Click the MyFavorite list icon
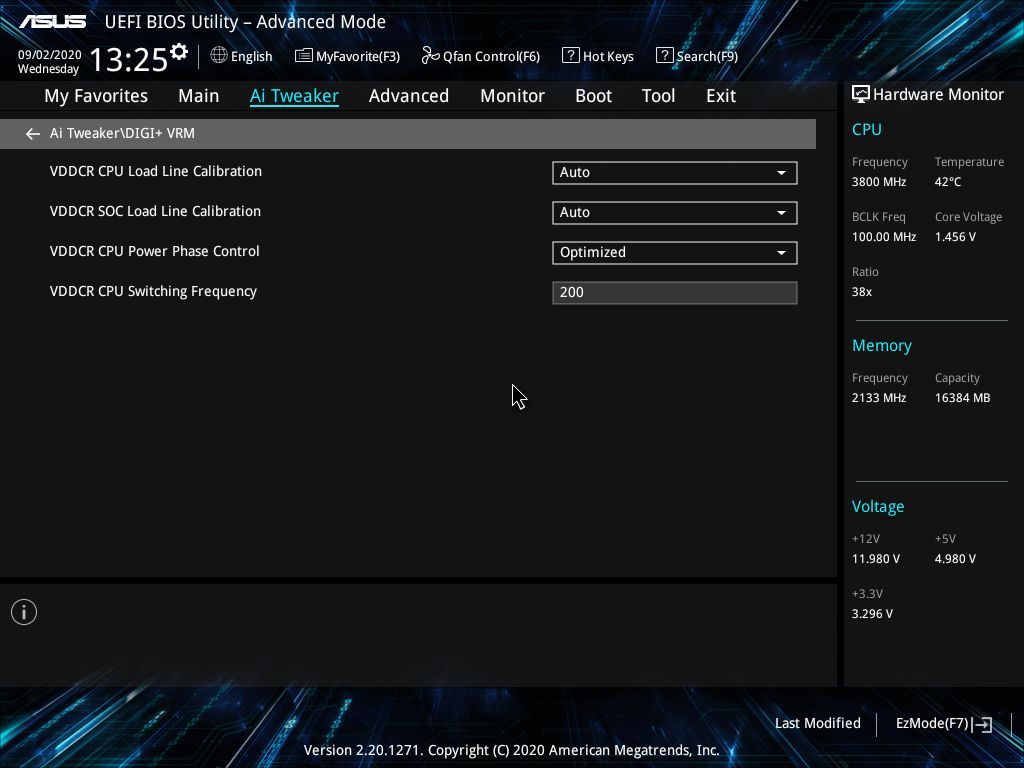Viewport: 1024px width, 768px height. 304,56
